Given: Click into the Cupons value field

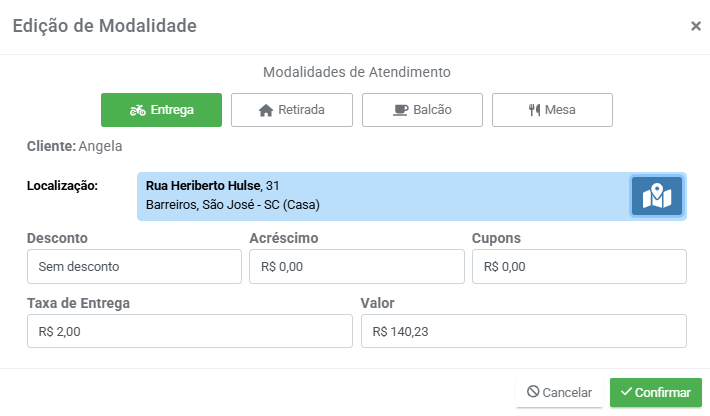Looking at the screenshot, I should (578, 267).
